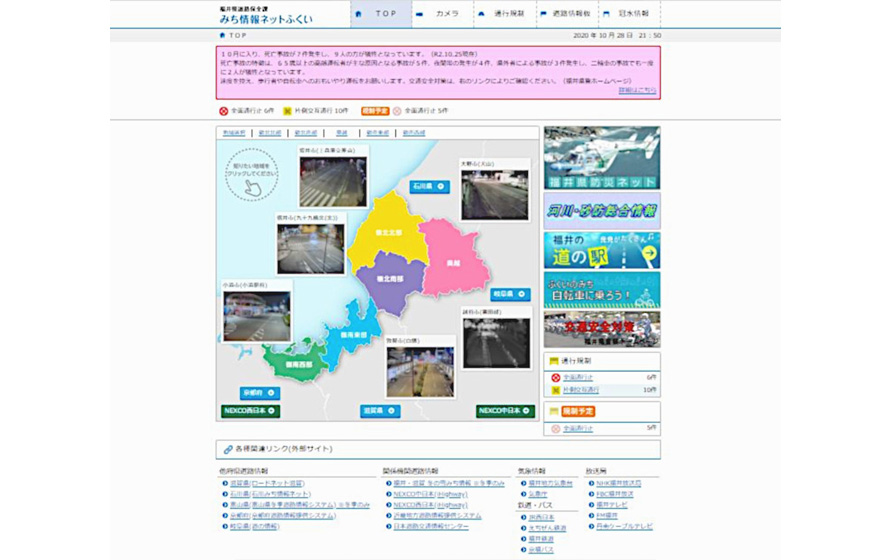The height and width of the screenshot is (560, 891).
Task: Click the red closure icon in the 通行規制 panel
Action: coord(555,378)
